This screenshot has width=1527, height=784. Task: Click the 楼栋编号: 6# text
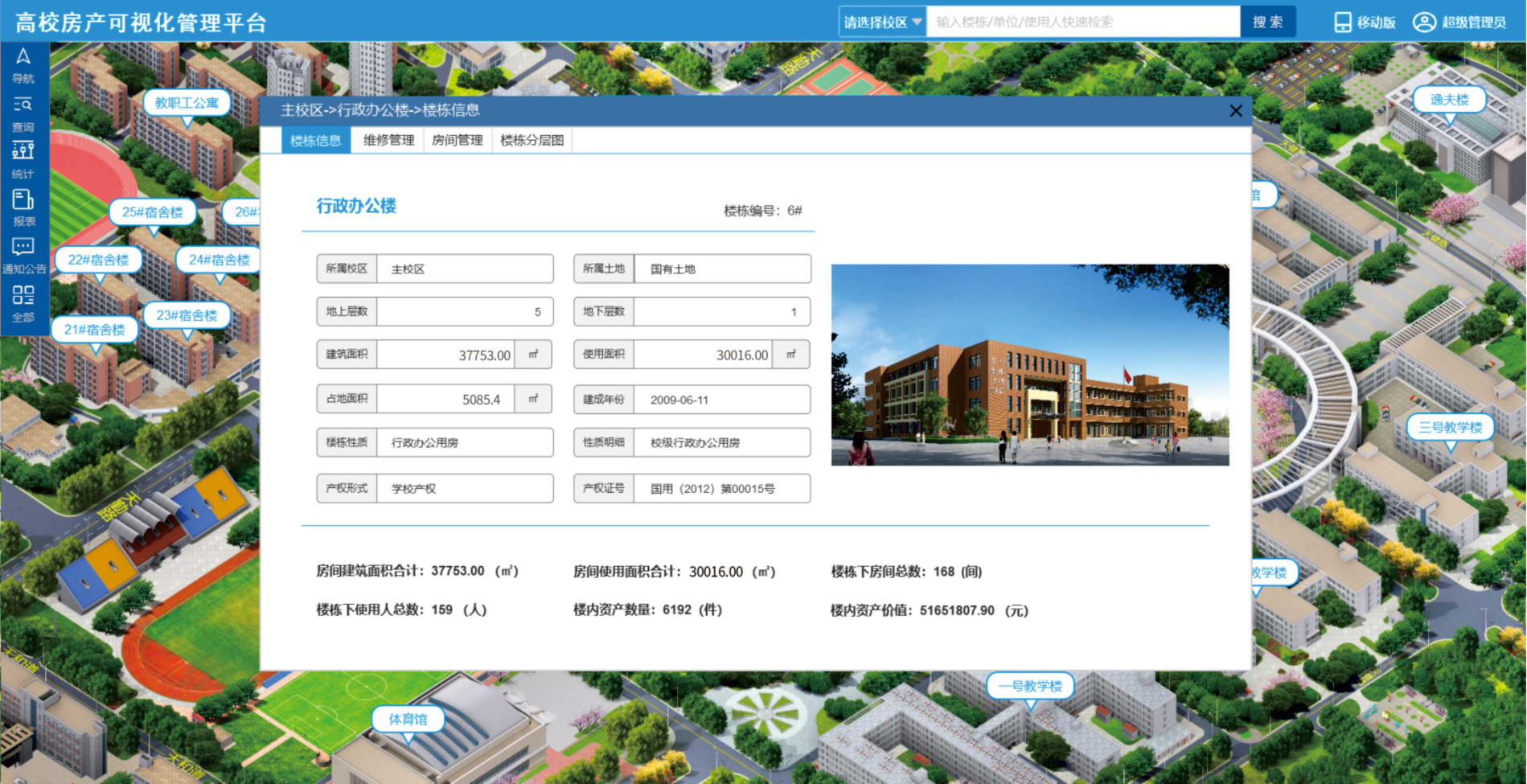(x=763, y=211)
